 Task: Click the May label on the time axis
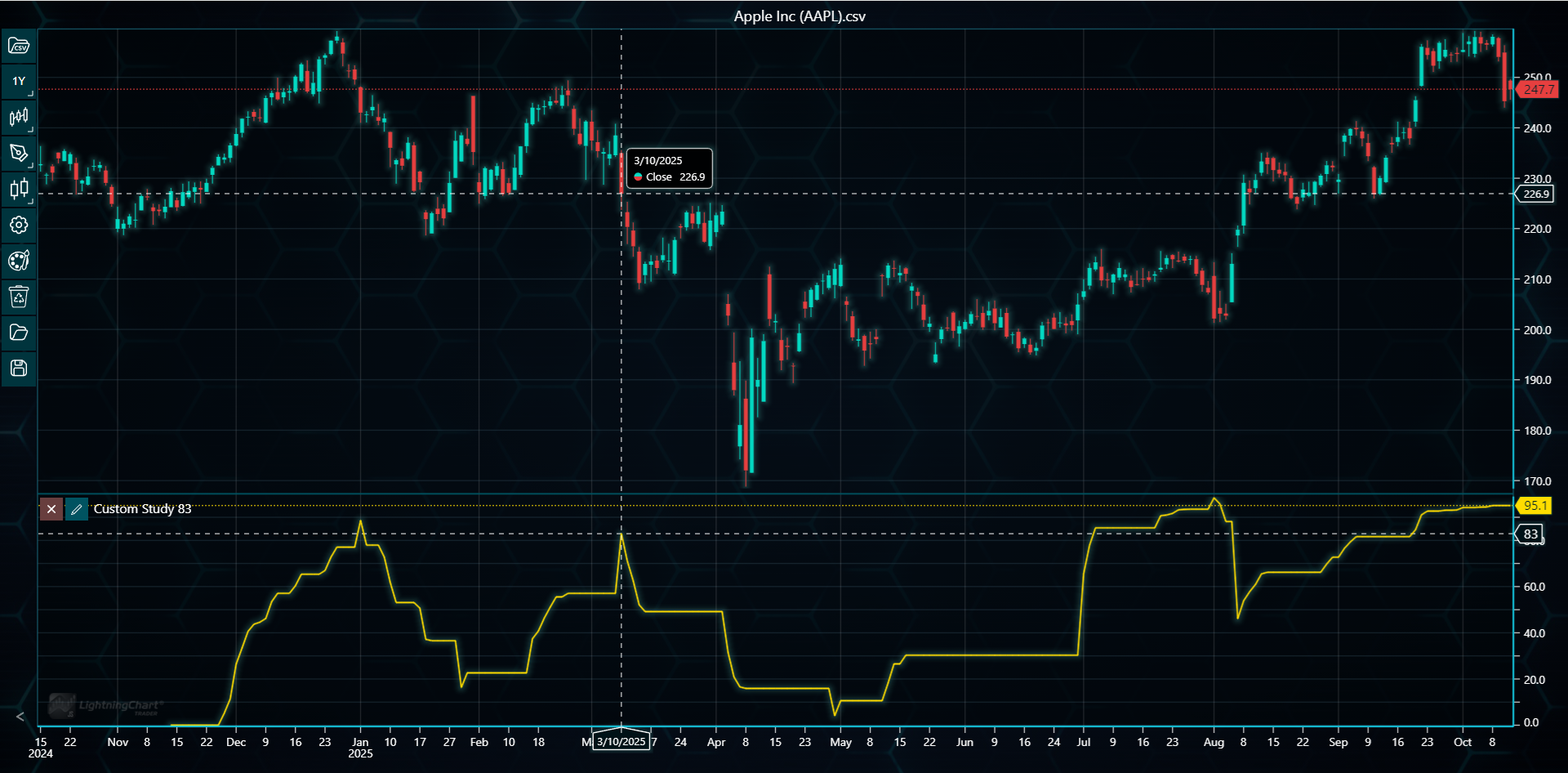tap(840, 742)
